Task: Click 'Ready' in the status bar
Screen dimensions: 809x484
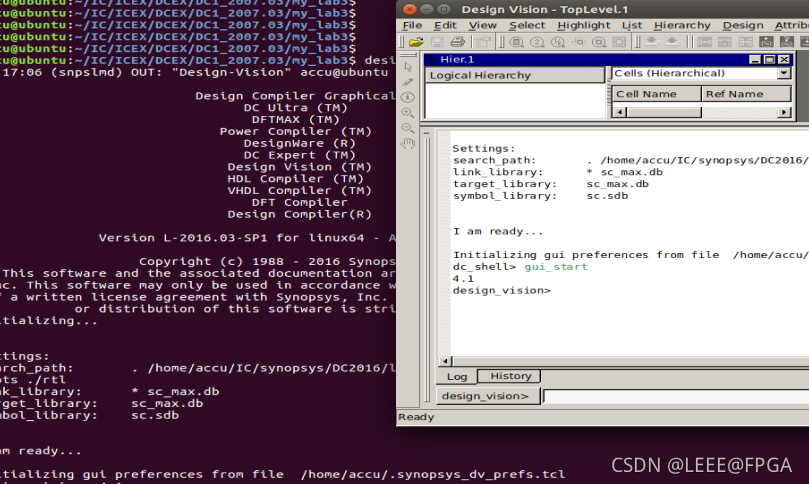Action: coord(416,417)
